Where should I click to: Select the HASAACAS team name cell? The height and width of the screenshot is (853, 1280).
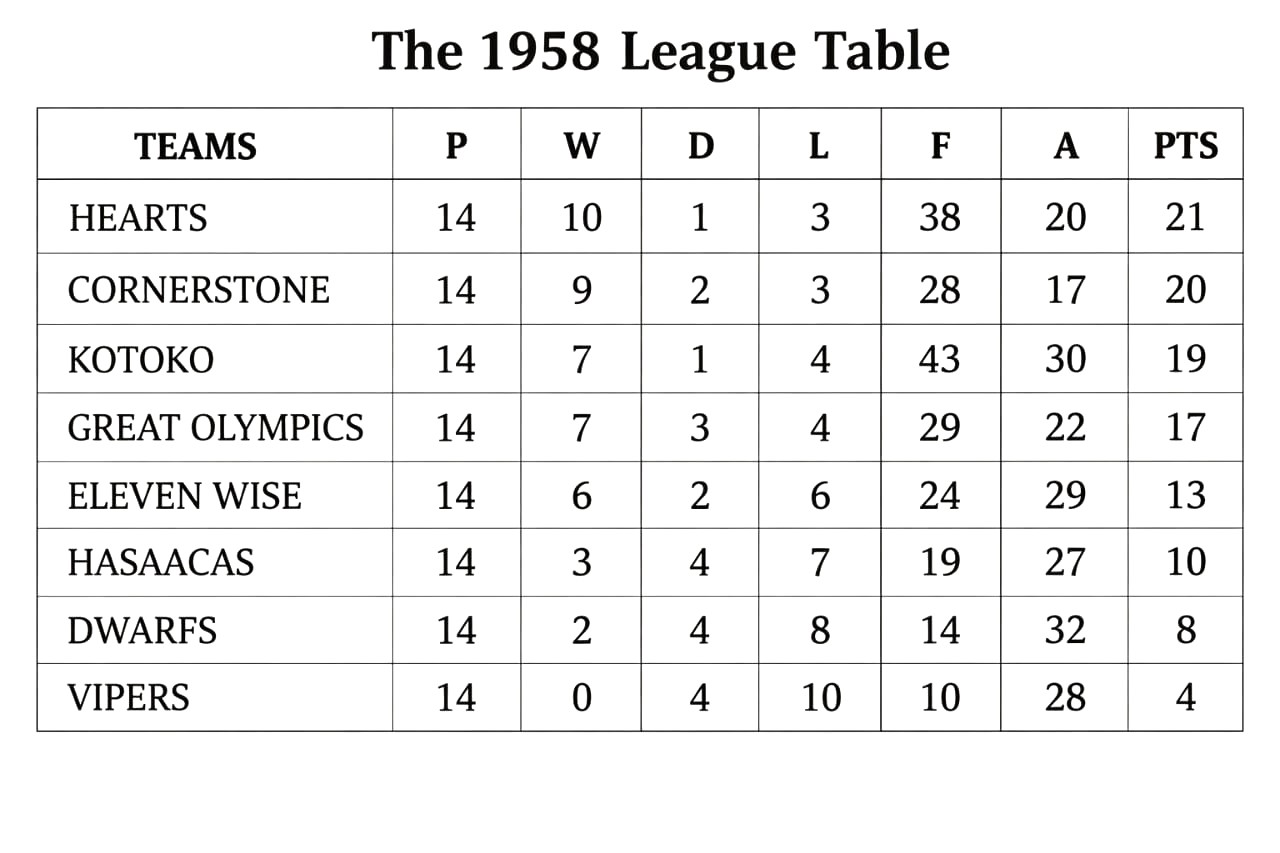click(x=161, y=563)
